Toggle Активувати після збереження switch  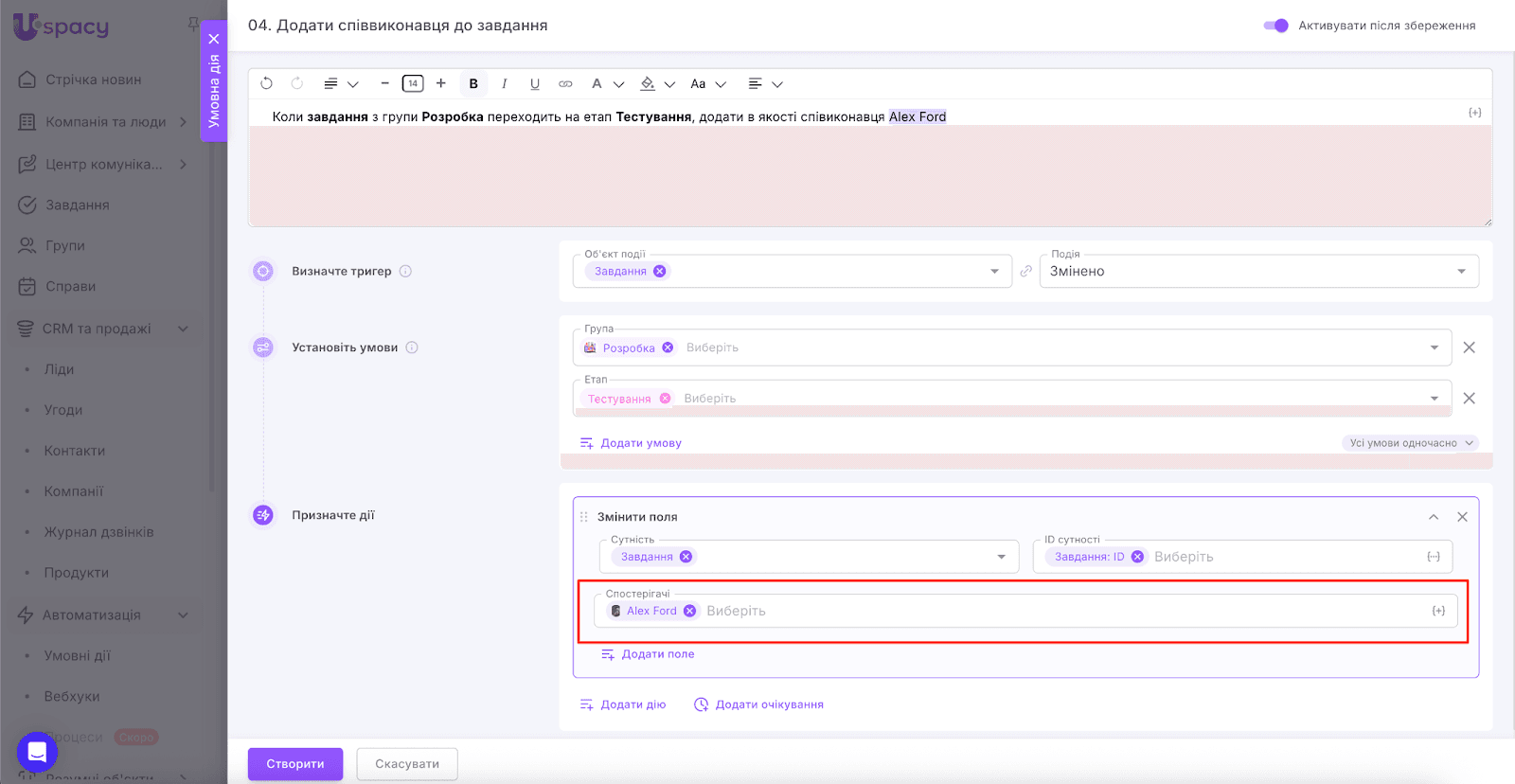1275,26
